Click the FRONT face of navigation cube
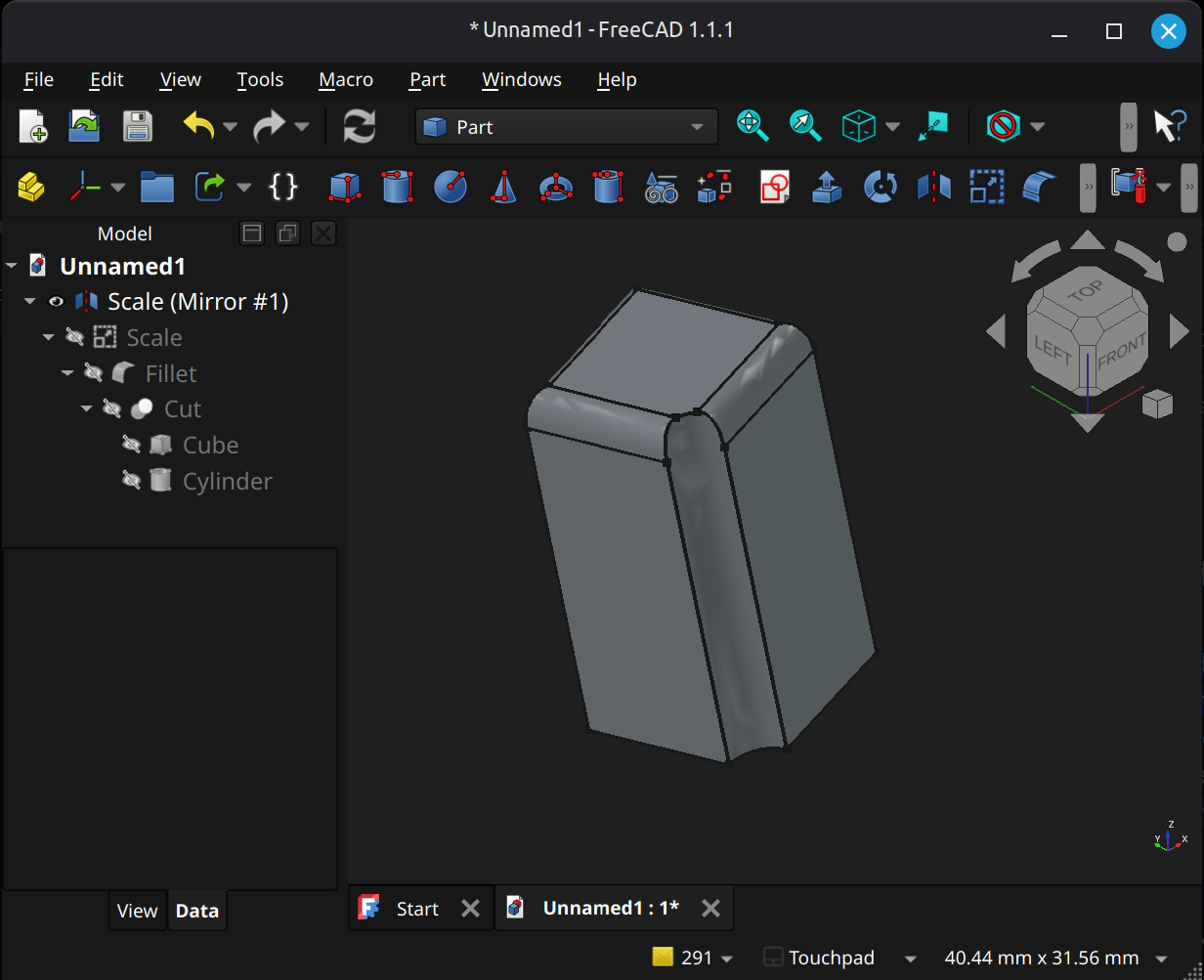 coord(1121,354)
